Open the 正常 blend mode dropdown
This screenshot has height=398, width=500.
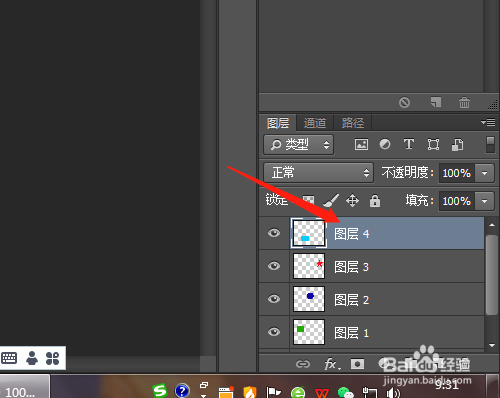coord(319,173)
